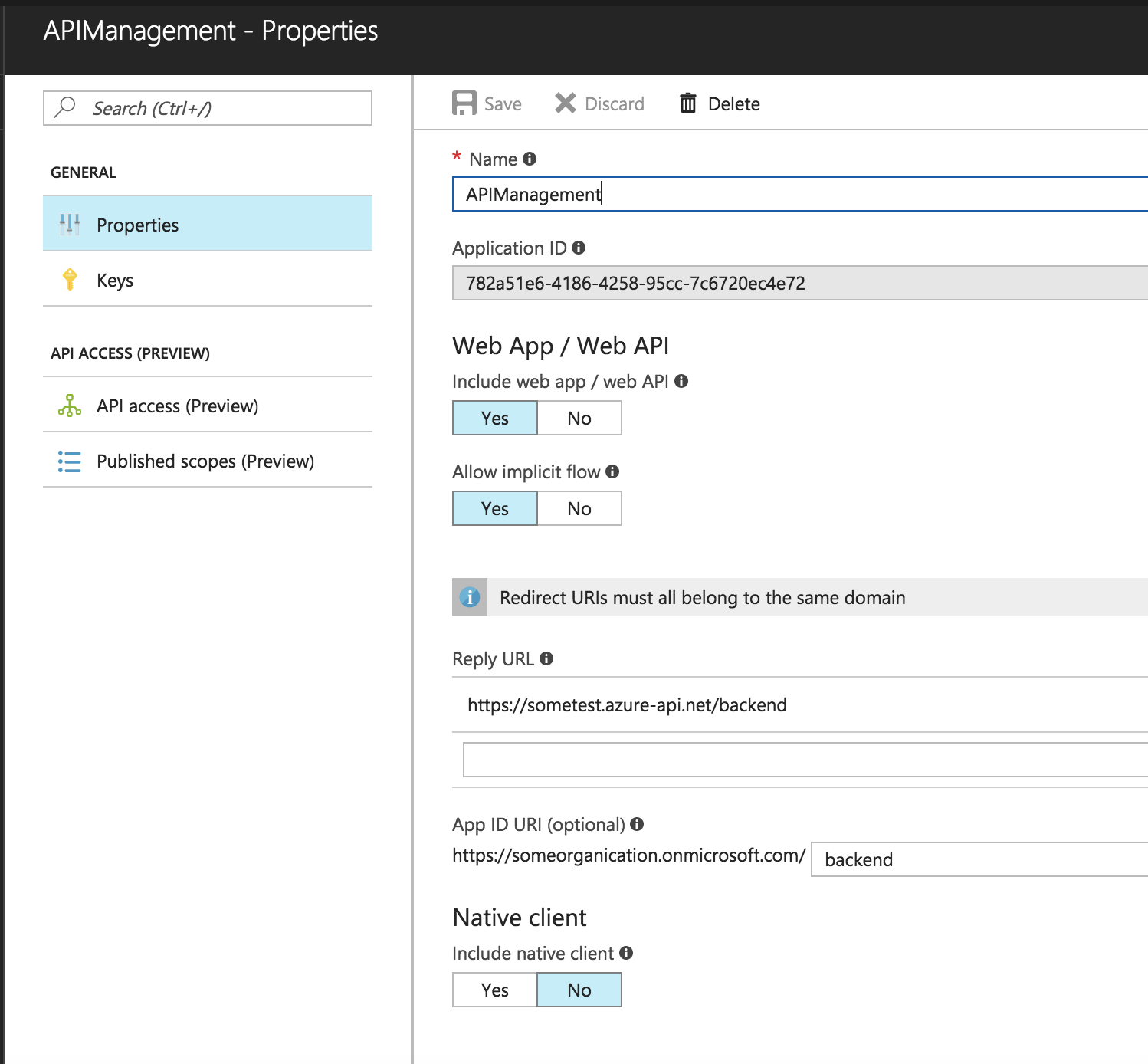Image resolution: width=1148 pixels, height=1064 pixels.
Task: Click the APIManagement - Properties title
Action: pos(211,31)
